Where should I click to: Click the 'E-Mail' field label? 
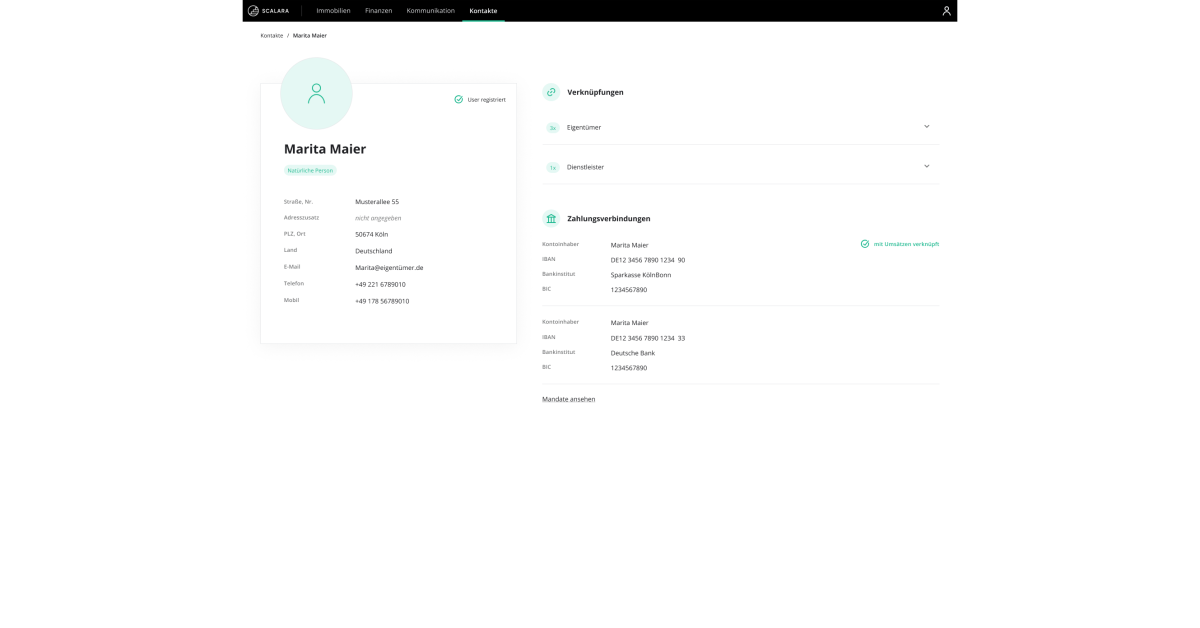(x=292, y=267)
